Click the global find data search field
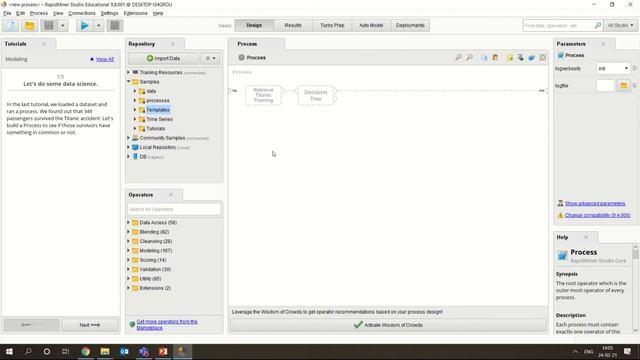The image size is (640, 360). coord(558,25)
